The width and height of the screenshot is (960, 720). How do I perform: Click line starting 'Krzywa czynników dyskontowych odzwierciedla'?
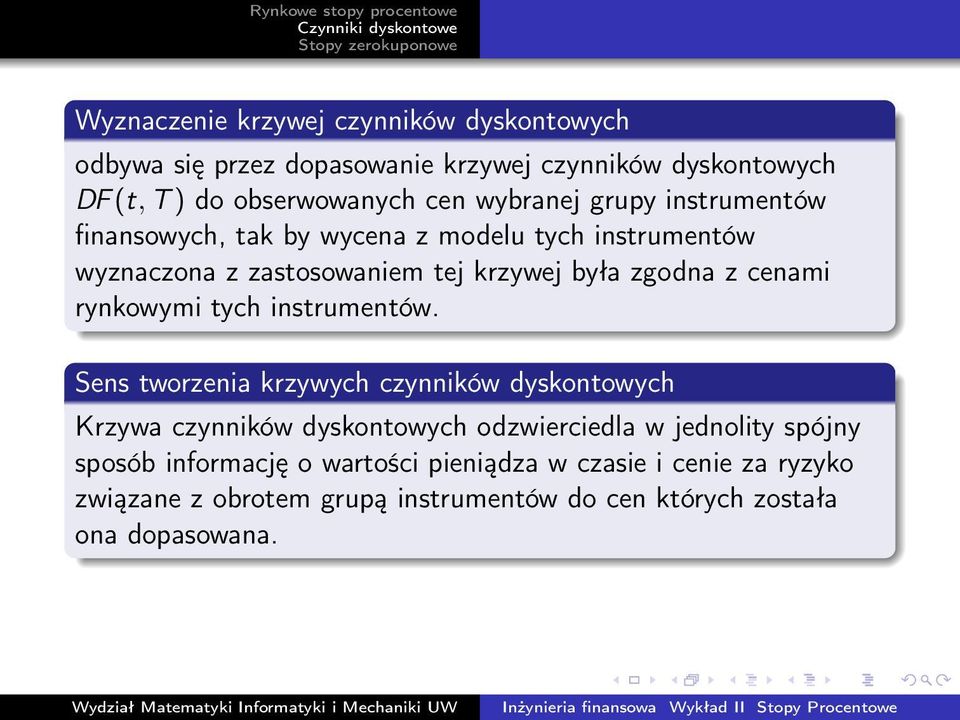coord(468,427)
